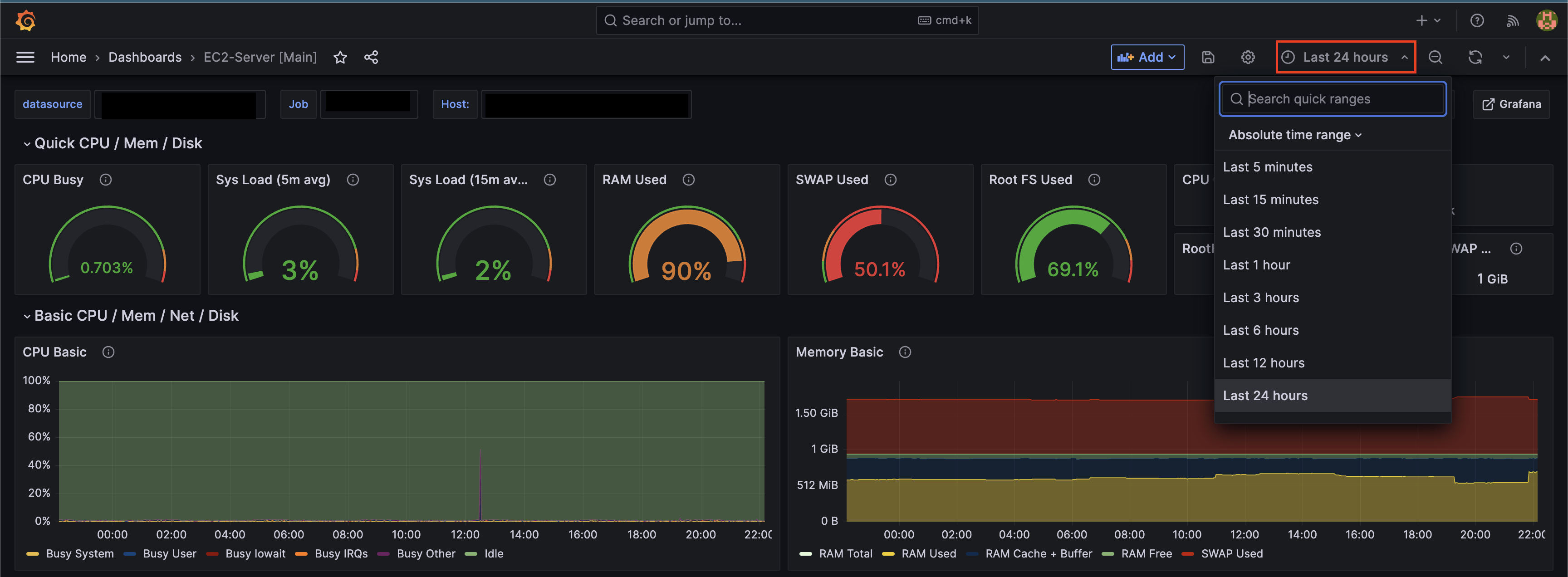Open the Grafana external link
The width and height of the screenshot is (1568, 577).
[x=1511, y=104]
